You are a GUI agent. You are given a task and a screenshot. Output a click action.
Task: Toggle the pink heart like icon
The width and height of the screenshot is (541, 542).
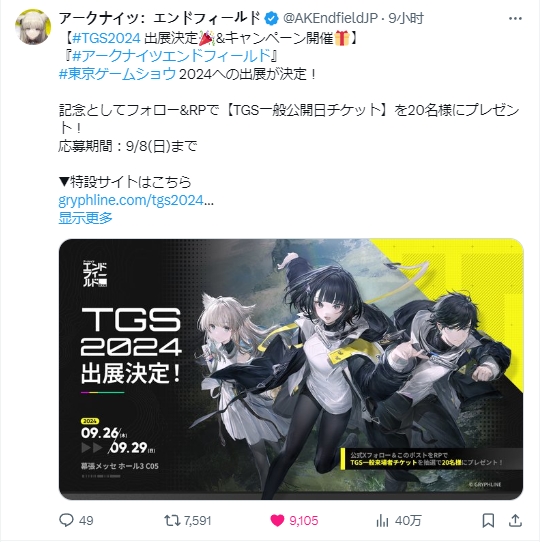[277, 520]
